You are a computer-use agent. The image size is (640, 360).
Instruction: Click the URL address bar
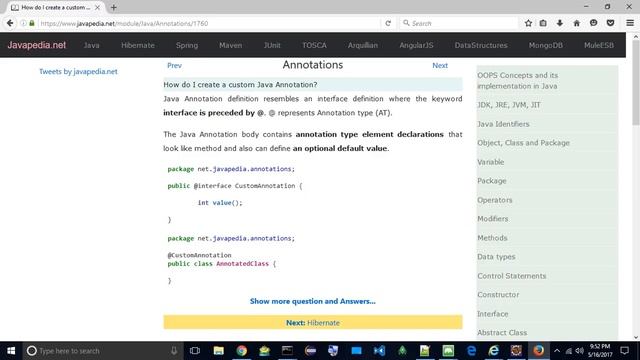click(208, 23)
